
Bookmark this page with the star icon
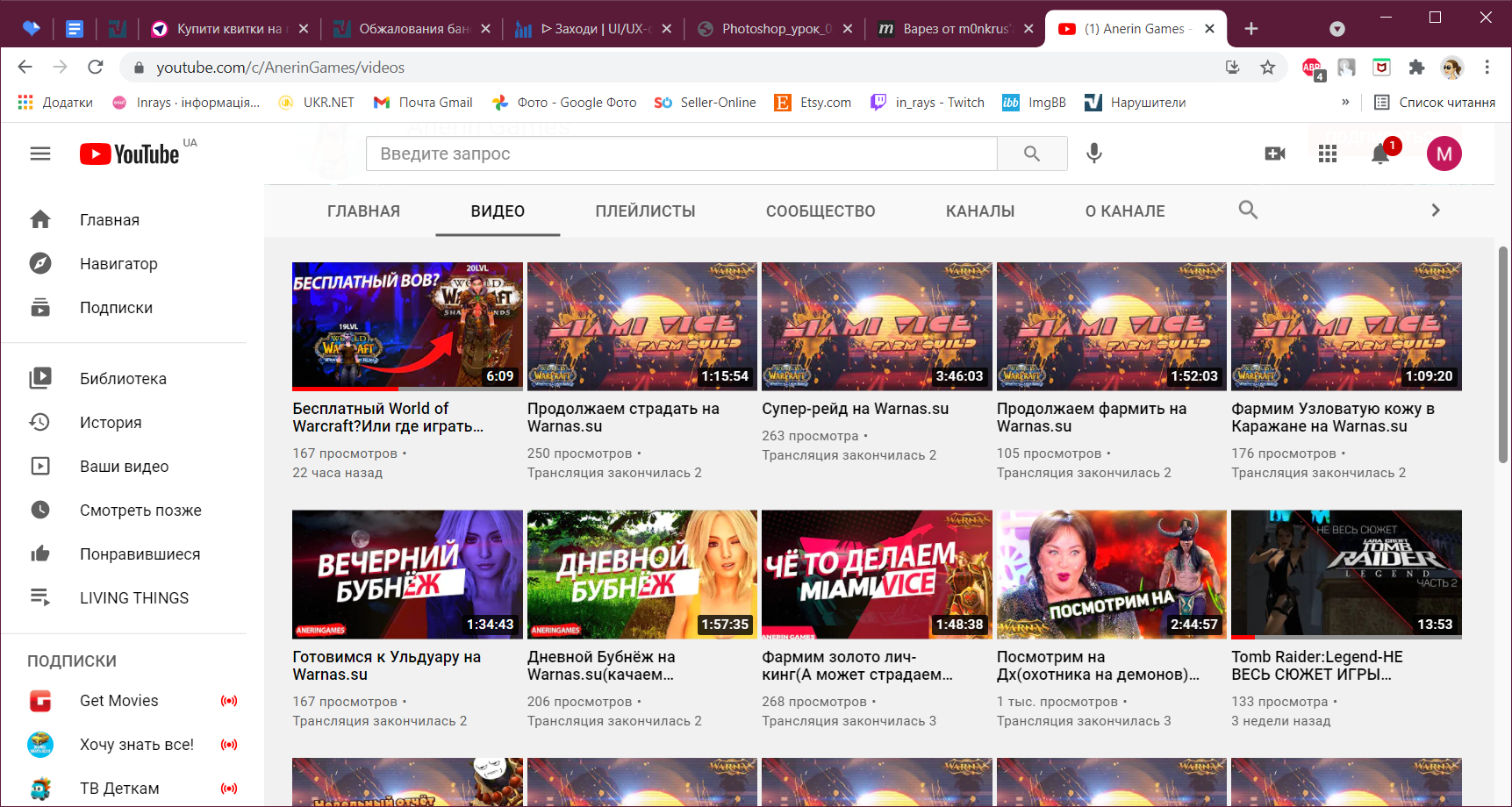click(x=1268, y=68)
